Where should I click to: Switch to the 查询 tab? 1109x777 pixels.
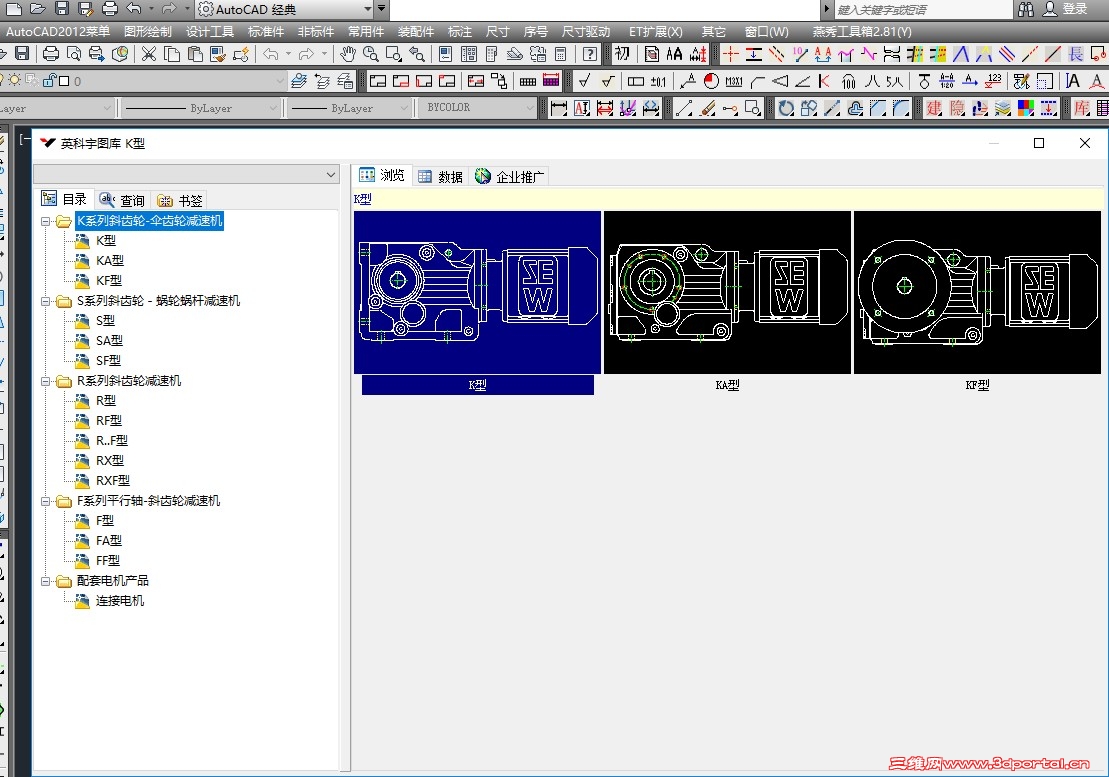122,200
